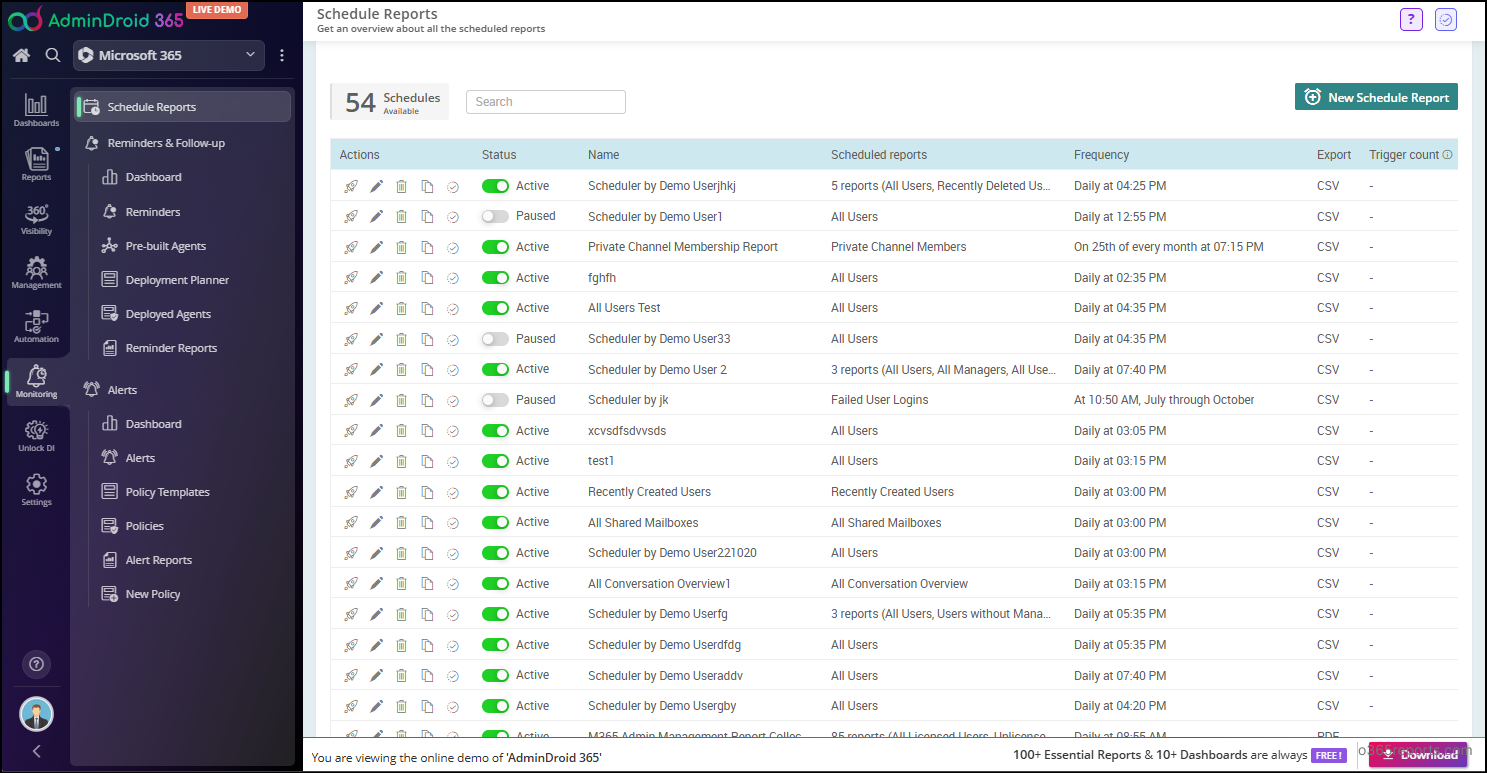Toggle status for All Conversation Overview1

pyautogui.click(x=495, y=584)
